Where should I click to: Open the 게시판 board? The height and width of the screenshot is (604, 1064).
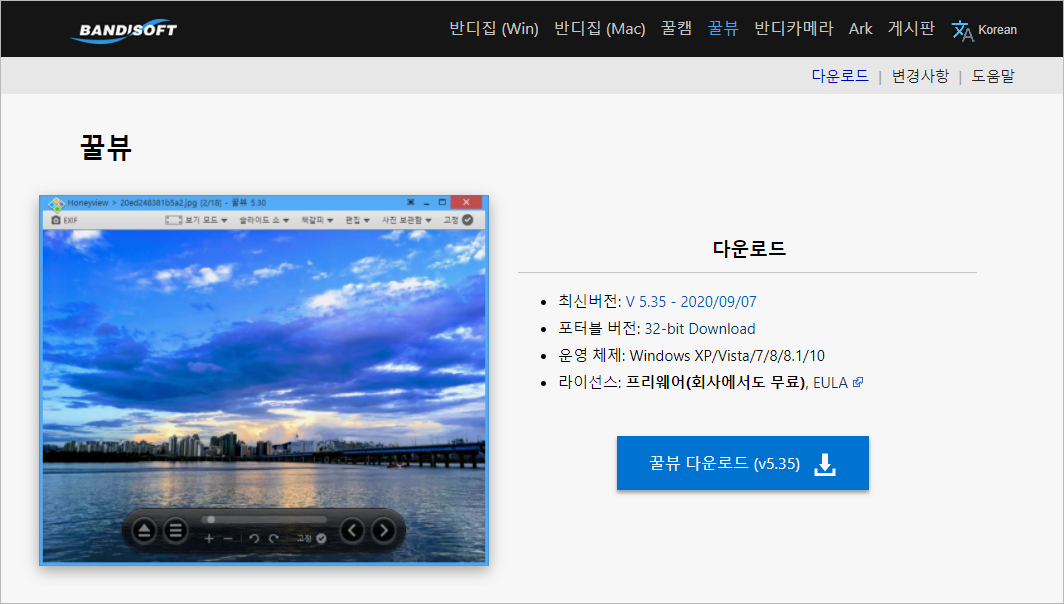911,29
